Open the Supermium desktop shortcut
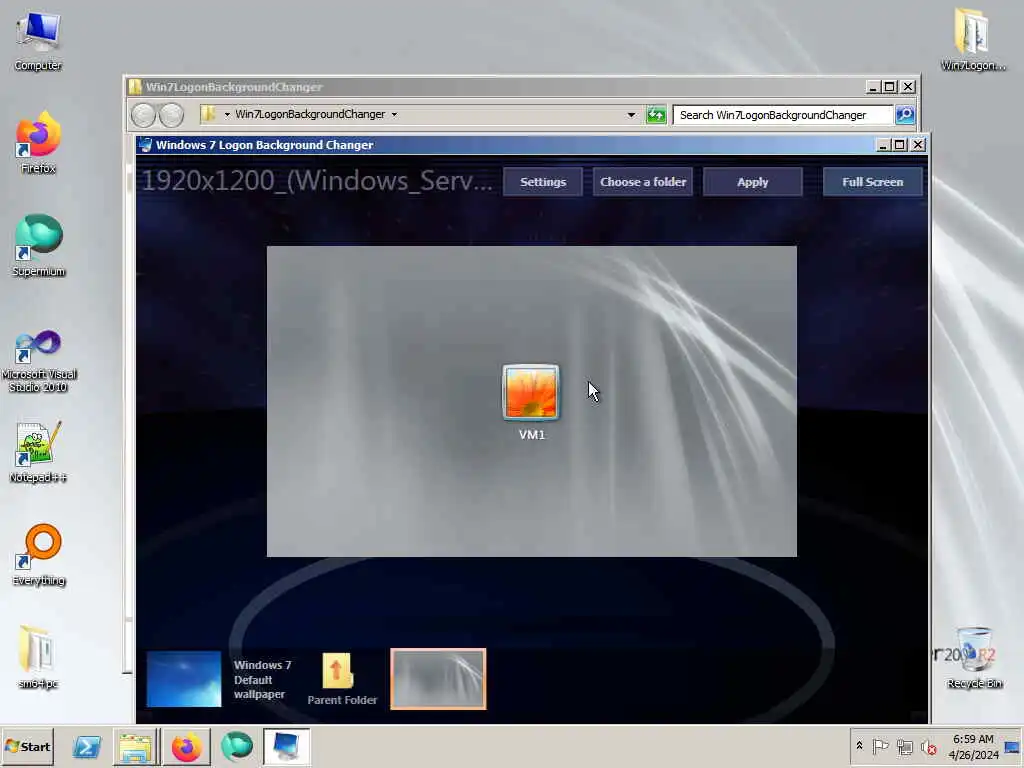The height and width of the screenshot is (768, 1024). [38, 245]
